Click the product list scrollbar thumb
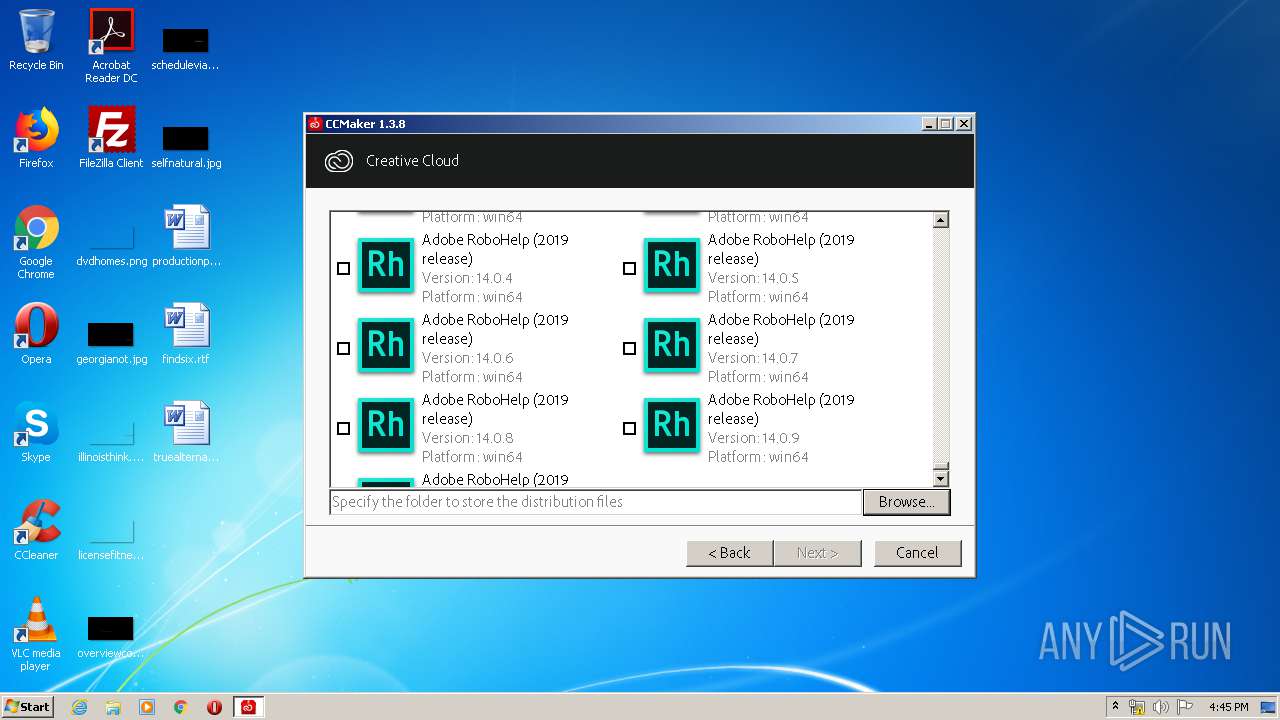1280x720 pixels. click(x=940, y=464)
